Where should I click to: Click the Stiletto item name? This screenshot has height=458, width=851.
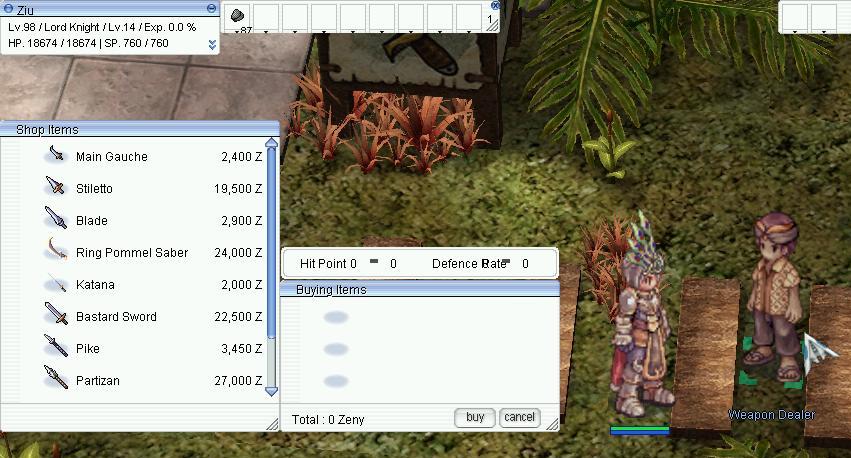pos(94,189)
